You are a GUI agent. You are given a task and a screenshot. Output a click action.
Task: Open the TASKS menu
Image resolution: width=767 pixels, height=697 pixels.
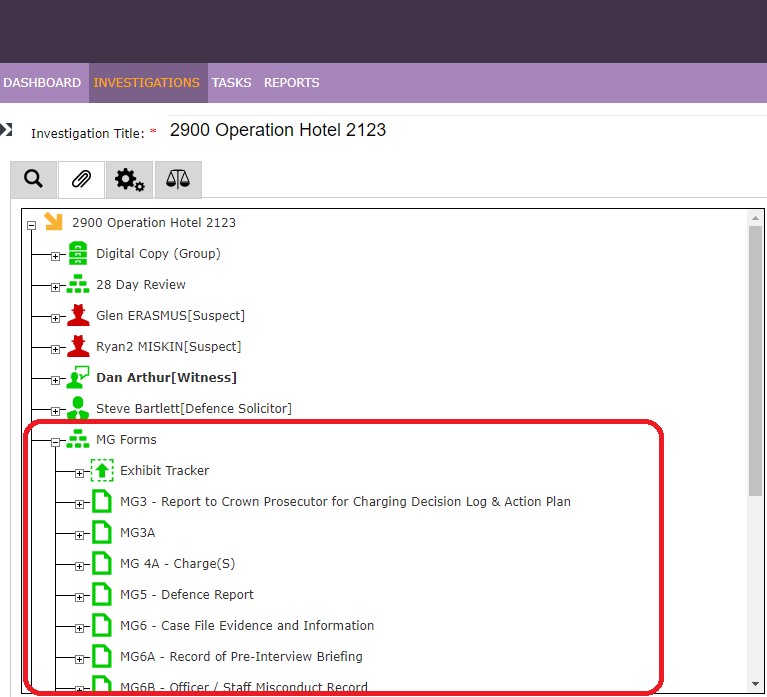click(231, 83)
